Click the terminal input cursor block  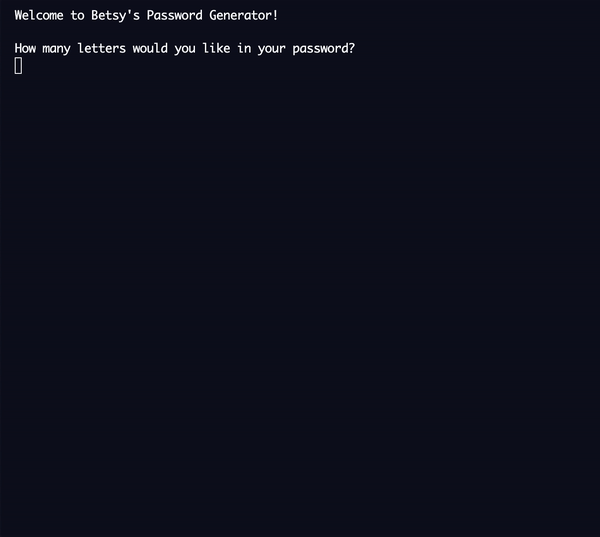tap(18, 65)
